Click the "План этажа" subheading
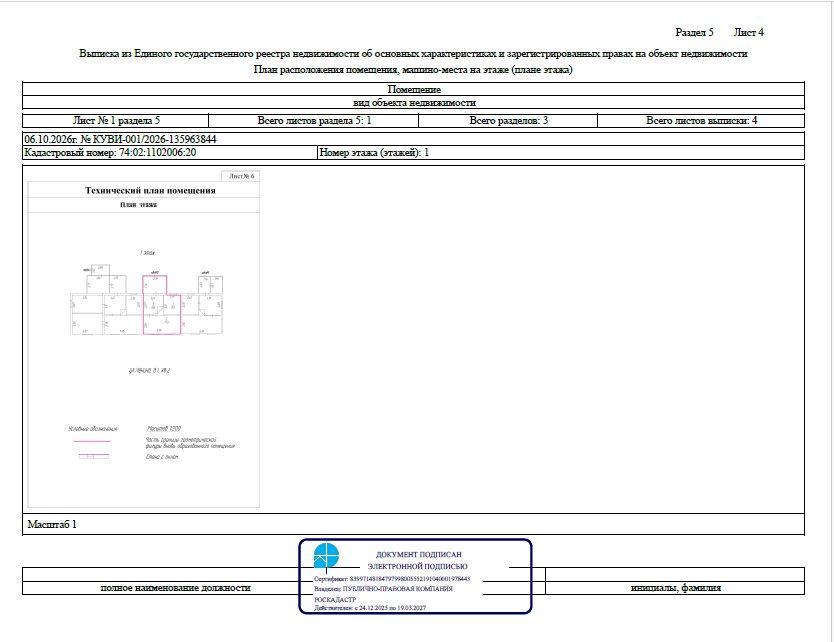 click(x=138, y=205)
